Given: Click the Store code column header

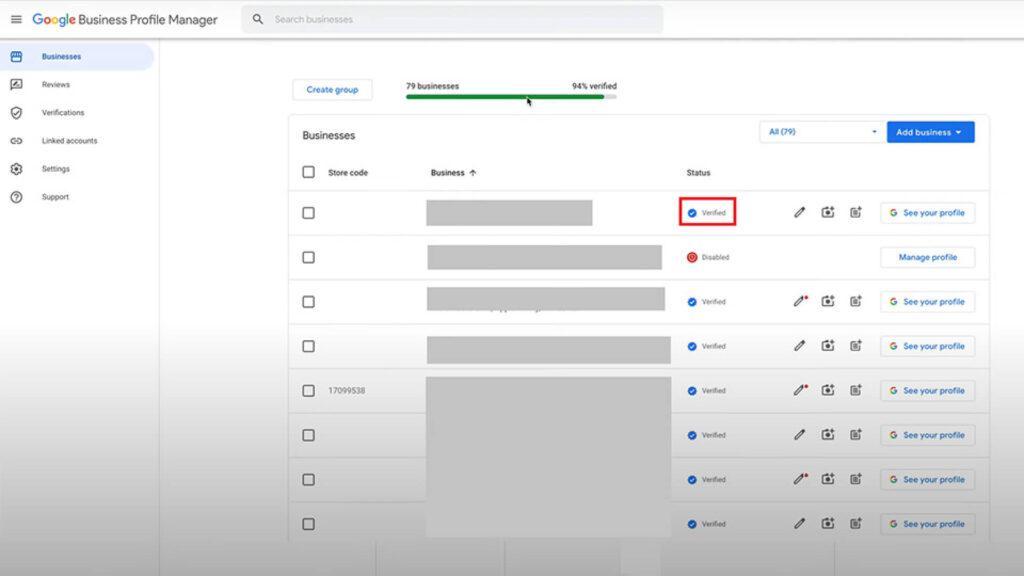Looking at the screenshot, I should (x=348, y=172).
